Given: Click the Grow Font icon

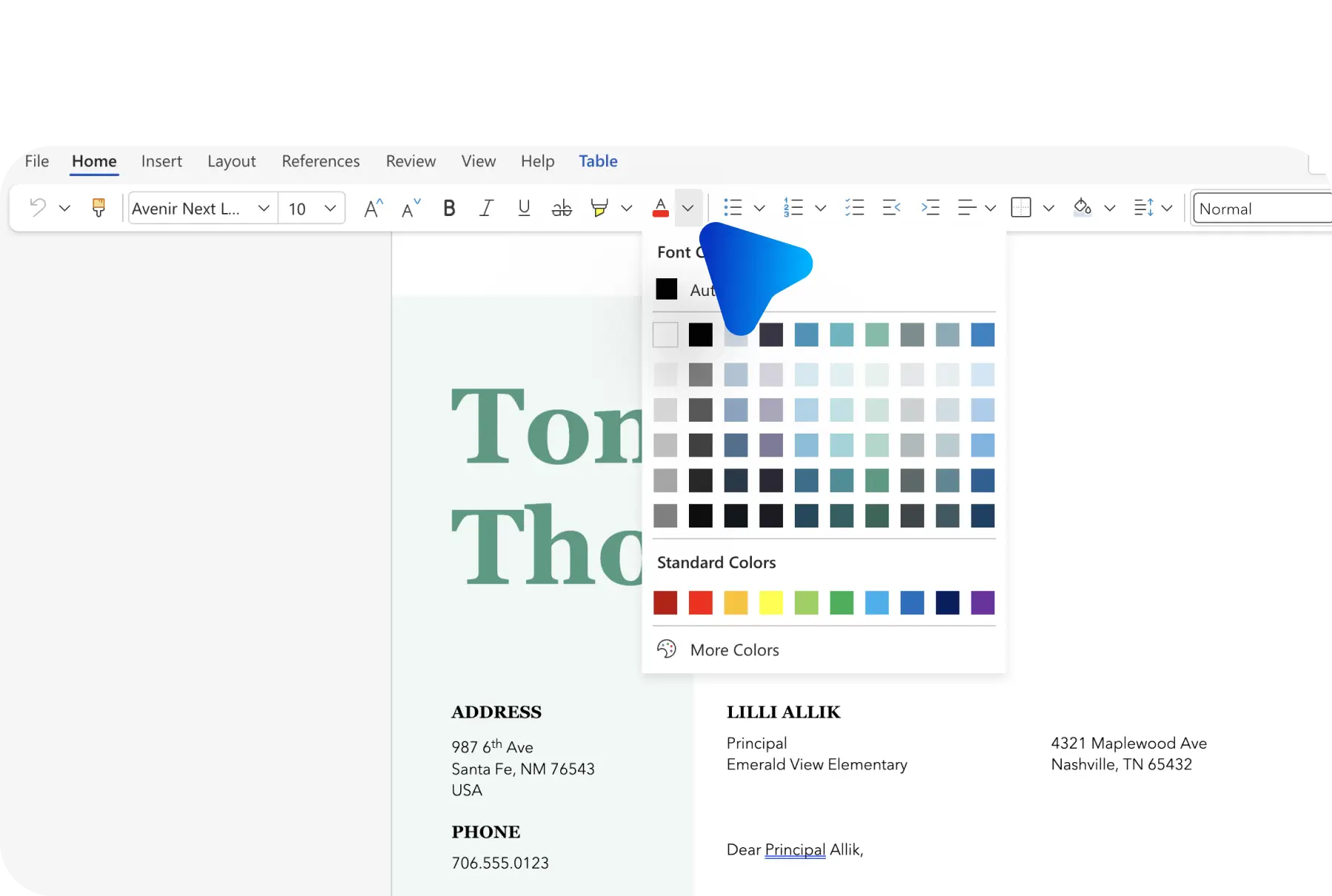Looking at the screenshot, I should click(x=374, y=208).
